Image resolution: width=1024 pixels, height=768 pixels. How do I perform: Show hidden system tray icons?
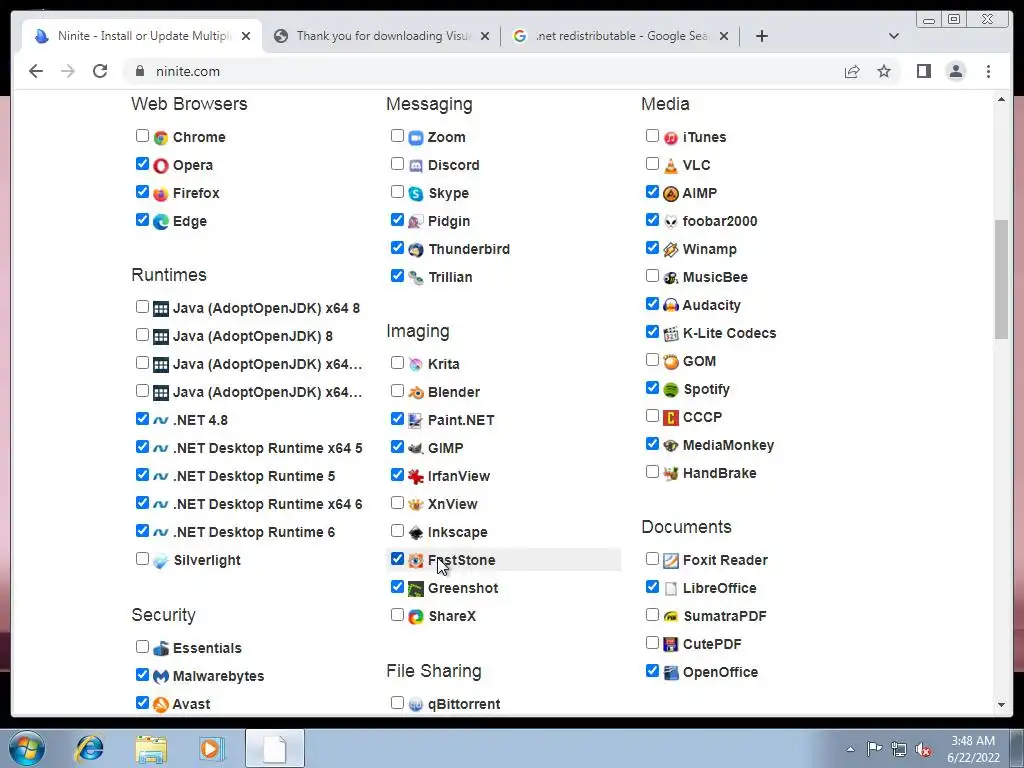850,749
